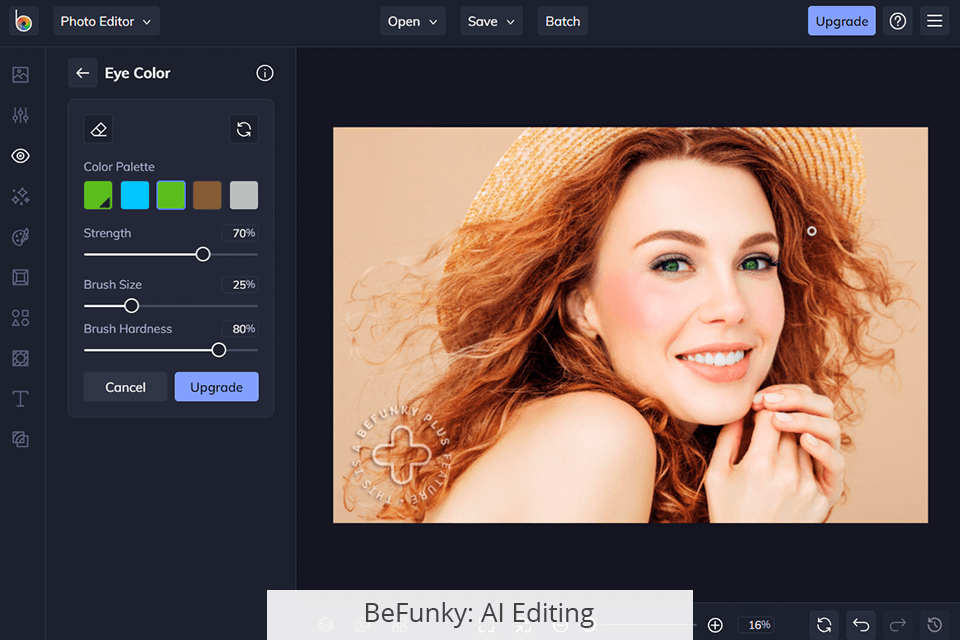The width and height of the screenshot is (960, 640).
Task: Click the reset-all icon in bottom bar
Action: coord(824,625)
